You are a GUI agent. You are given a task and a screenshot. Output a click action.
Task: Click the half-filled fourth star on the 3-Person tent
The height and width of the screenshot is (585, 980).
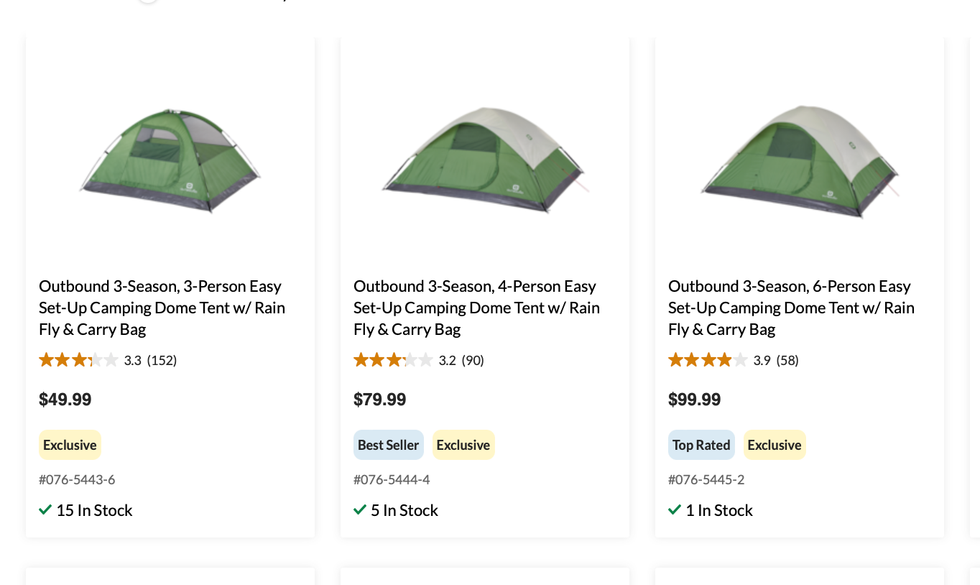(x=92, y=359)
